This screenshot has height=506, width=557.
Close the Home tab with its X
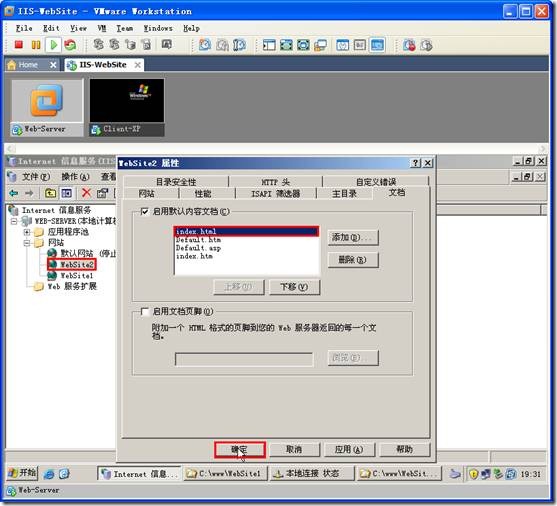coord(53,65)
